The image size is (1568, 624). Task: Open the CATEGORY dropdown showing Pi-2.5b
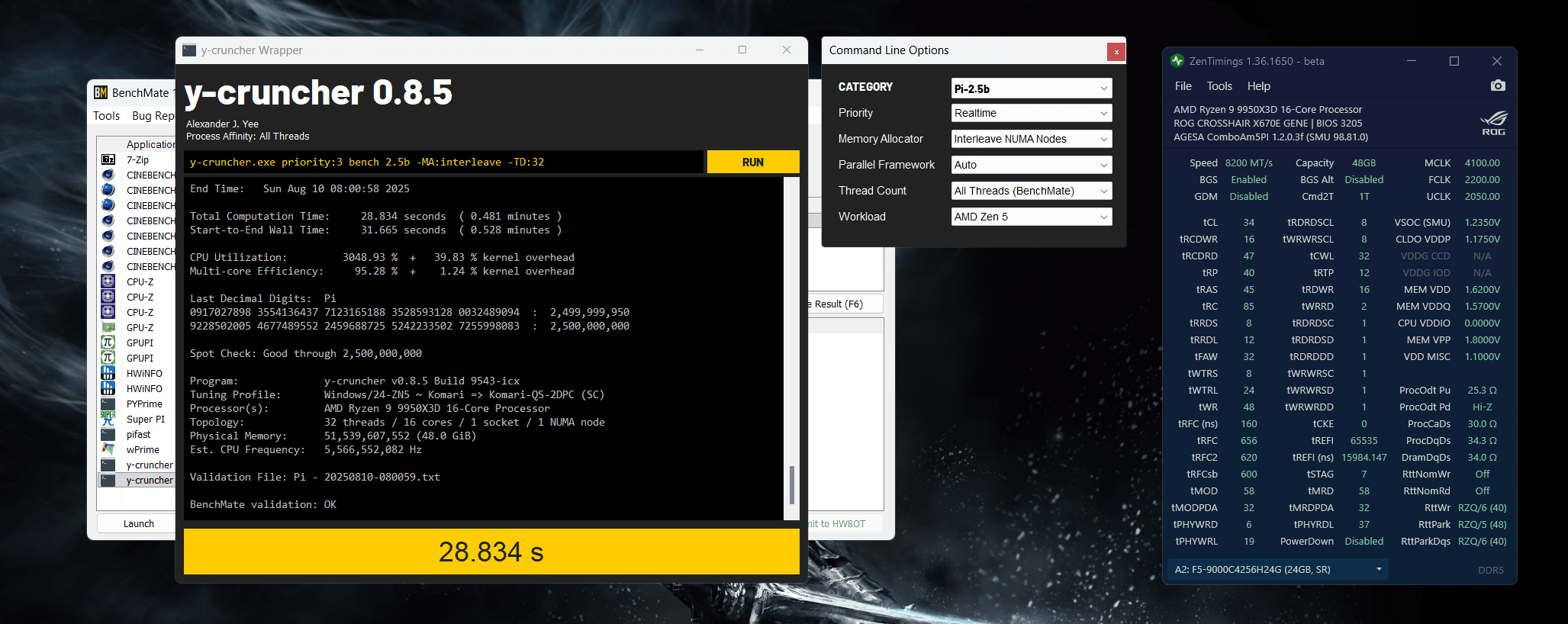1032,88
